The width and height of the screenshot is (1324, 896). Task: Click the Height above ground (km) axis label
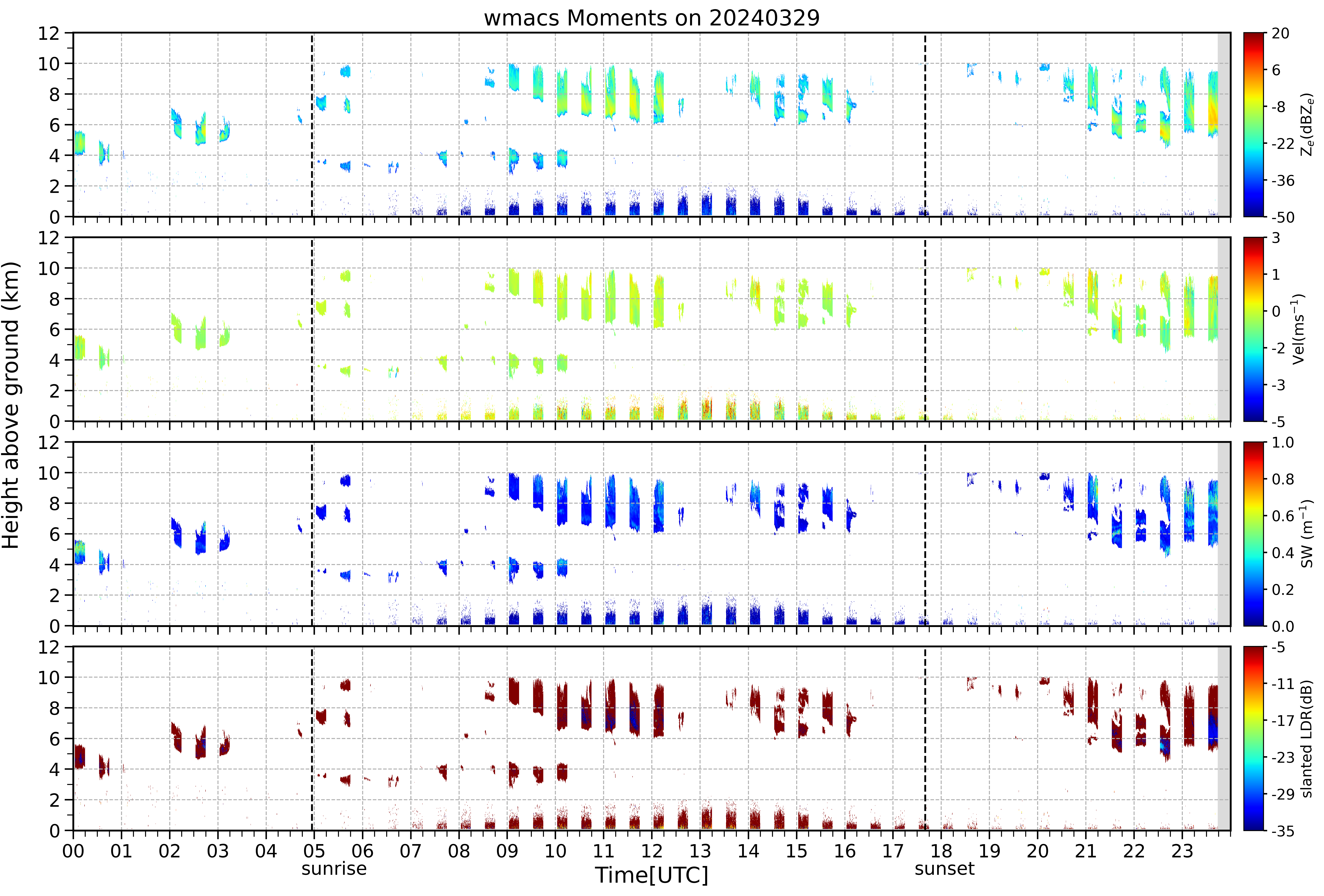coord(11,405)
